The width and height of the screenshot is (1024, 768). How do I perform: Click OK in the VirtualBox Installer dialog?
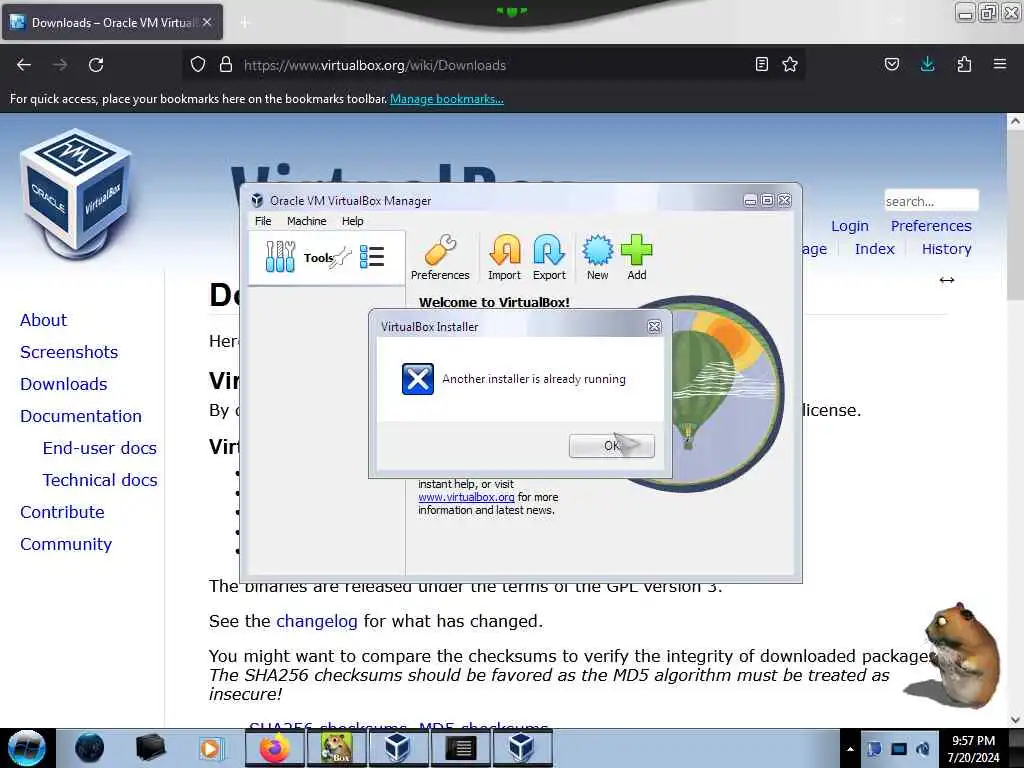coord(611,446)
